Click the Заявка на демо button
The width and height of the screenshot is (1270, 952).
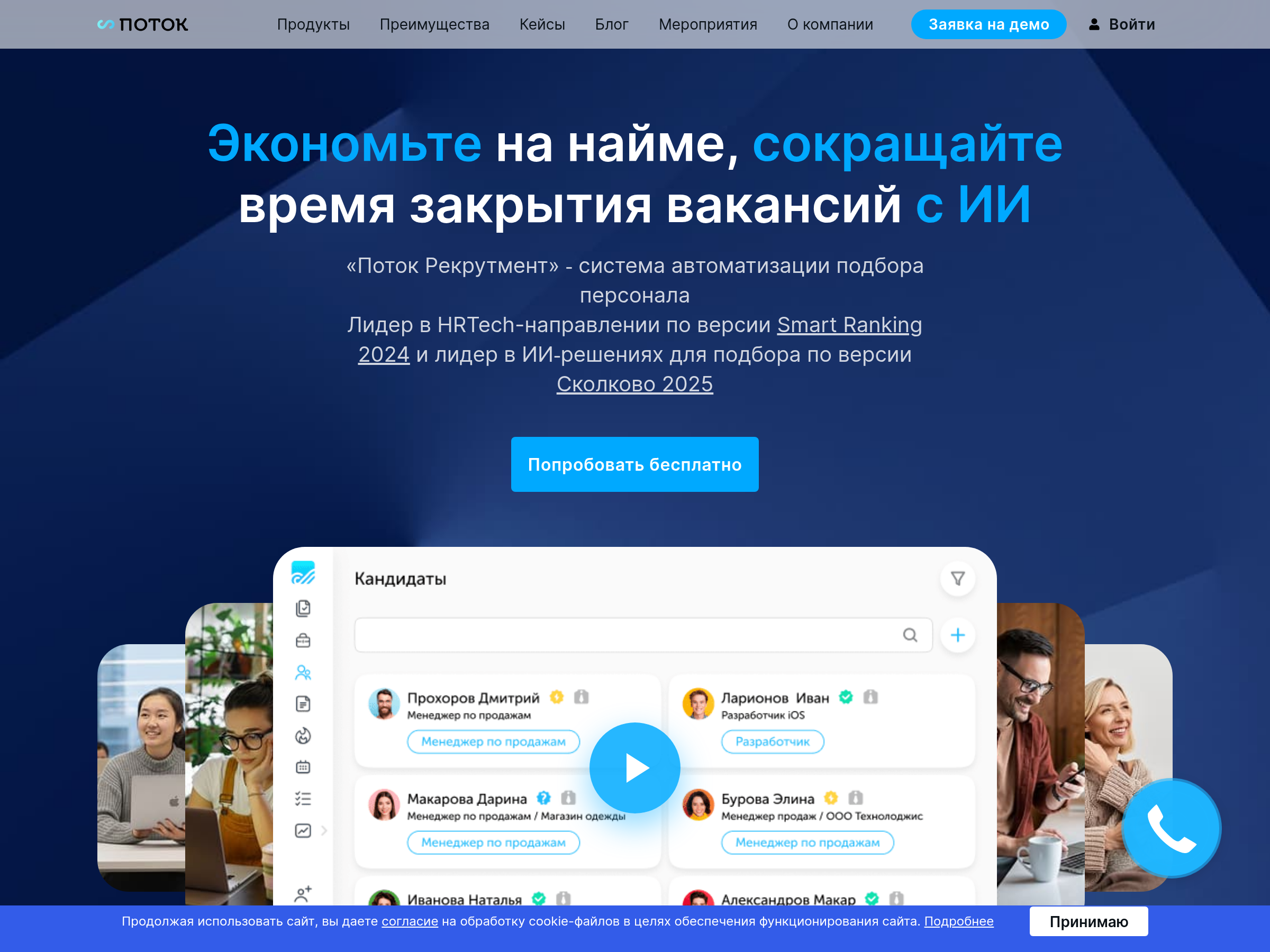[x=988, y=25]
